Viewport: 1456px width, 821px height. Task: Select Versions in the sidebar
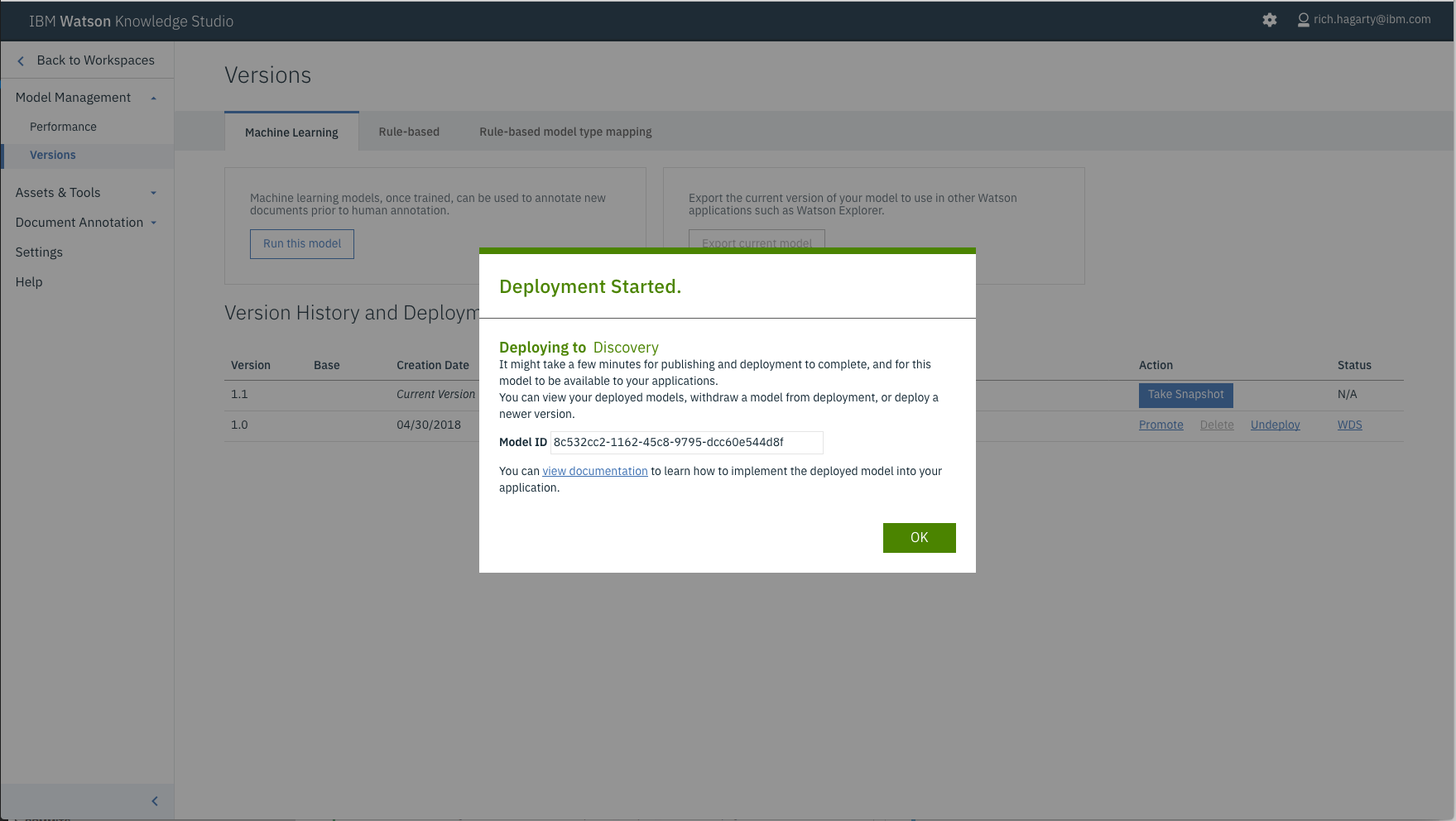click(x=53, y=155)
